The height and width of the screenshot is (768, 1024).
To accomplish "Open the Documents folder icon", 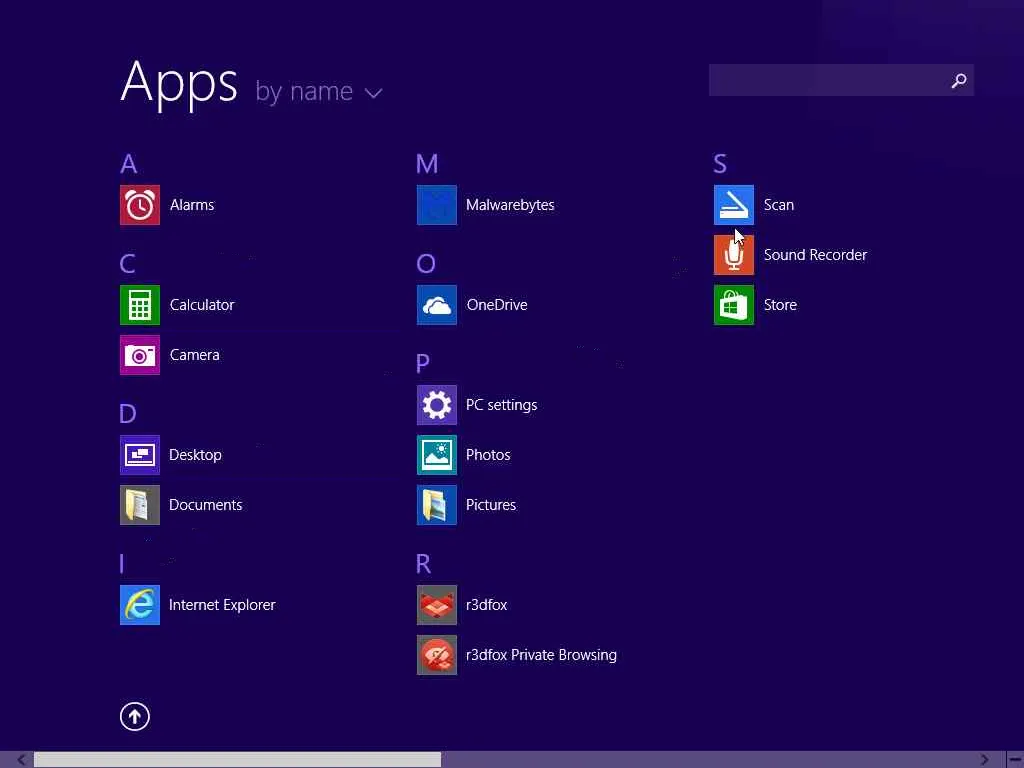I will pos(140,505).
